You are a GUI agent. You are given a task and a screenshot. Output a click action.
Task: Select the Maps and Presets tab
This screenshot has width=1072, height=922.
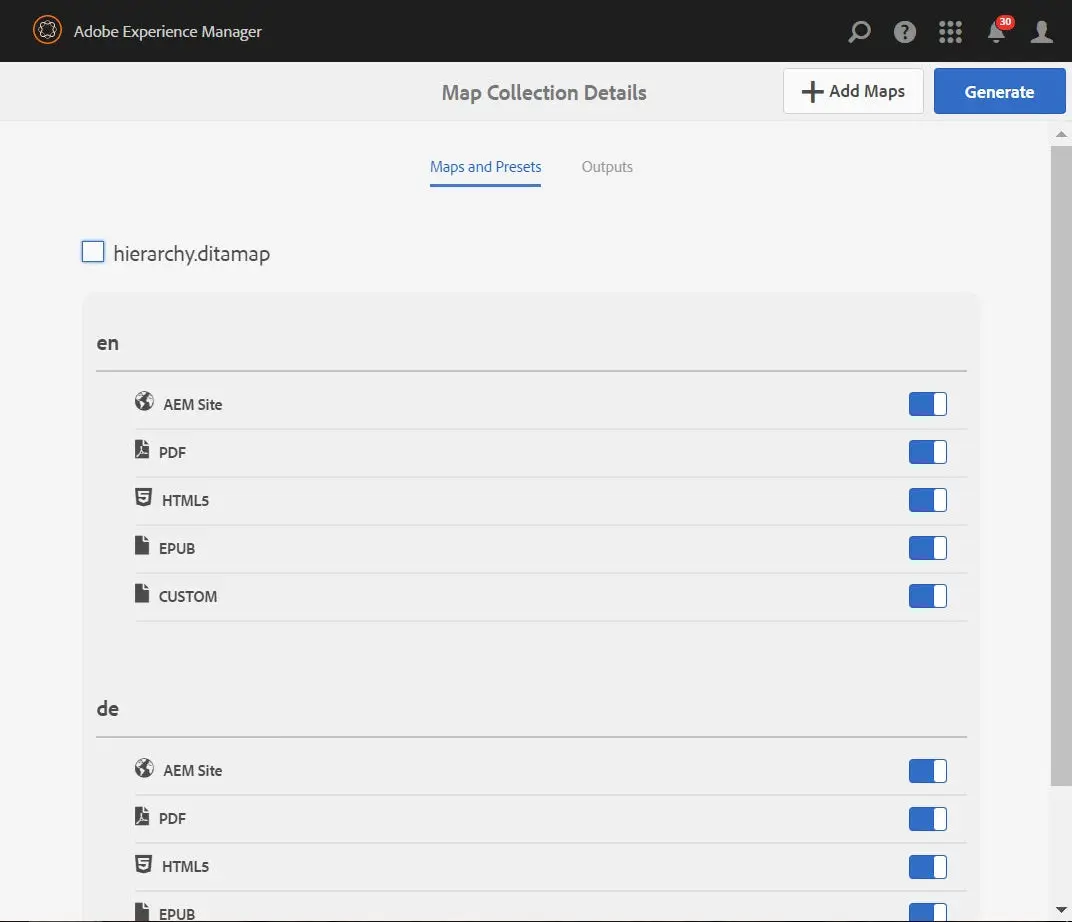click(x=485, y=167)
